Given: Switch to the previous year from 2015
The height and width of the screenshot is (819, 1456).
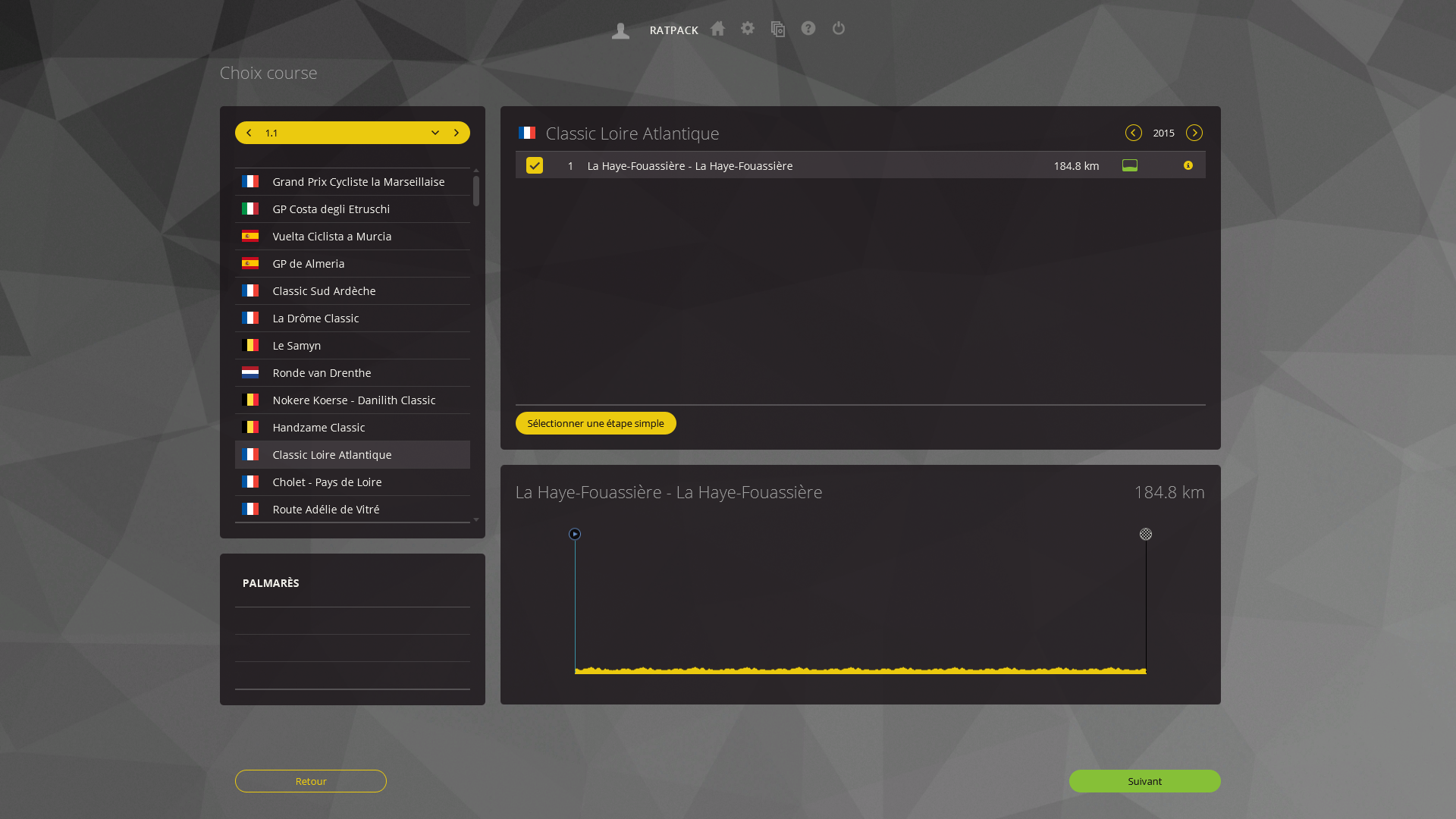Looking at the screenshot, I should coord(1134,133).
